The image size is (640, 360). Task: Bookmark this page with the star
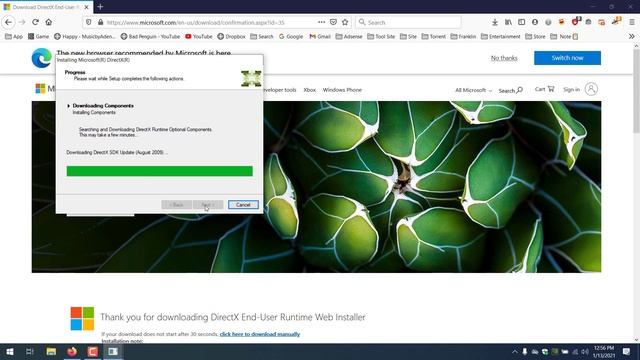point(345,22)
